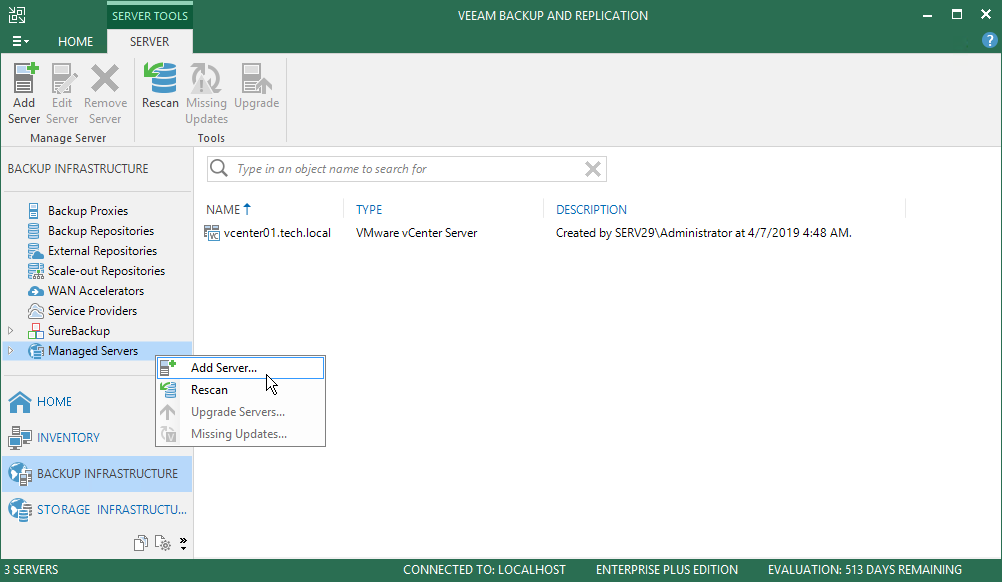The width and height of the screenshot is (1002, 582).
Task: Click the vCenter server row icon
Action: click(x=212, y=233)
